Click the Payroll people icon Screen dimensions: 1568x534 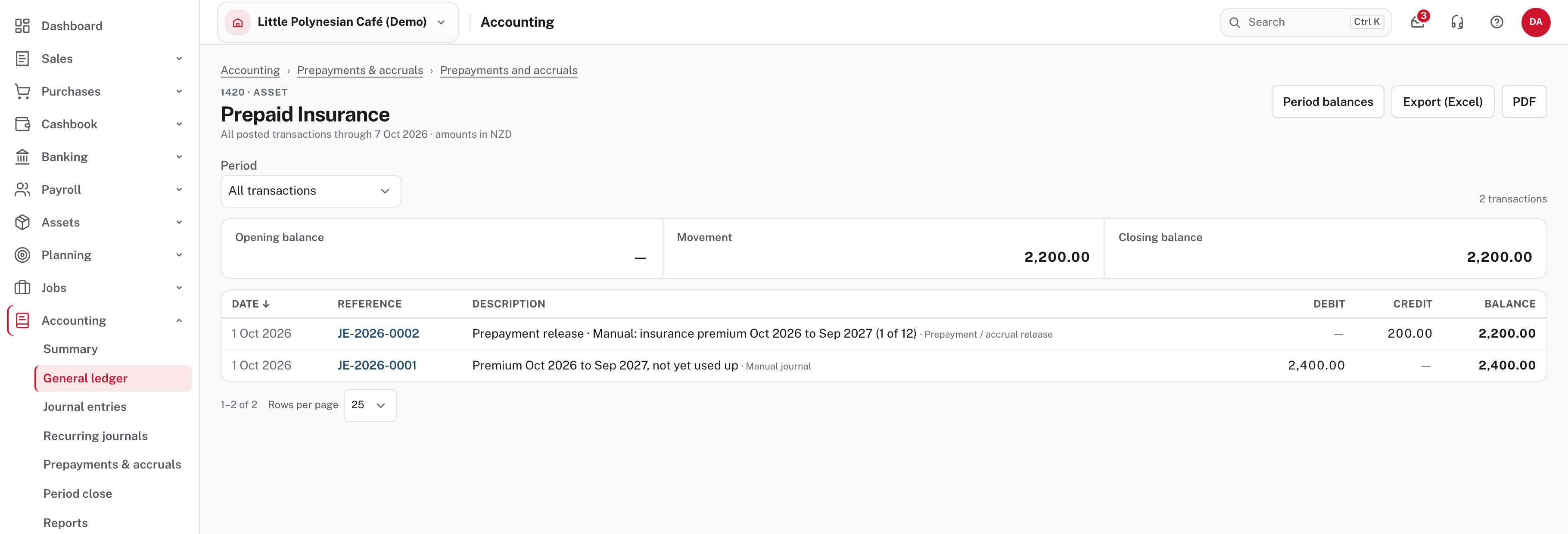(22, 190)
